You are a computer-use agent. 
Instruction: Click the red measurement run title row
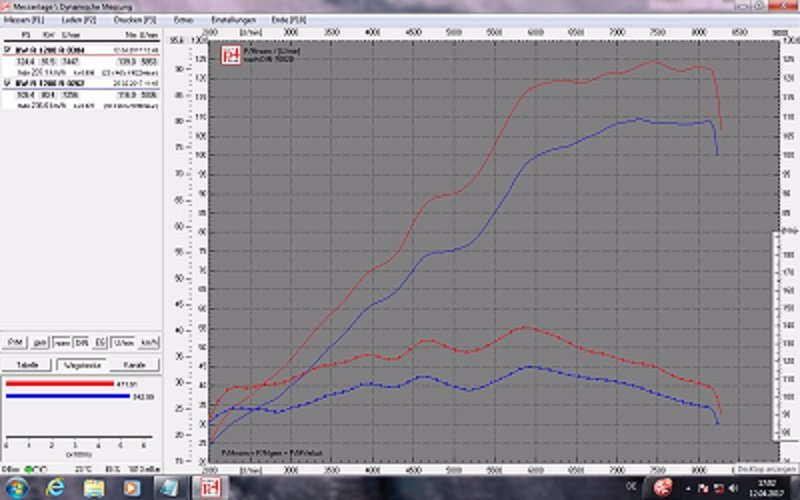click(82, 50)
